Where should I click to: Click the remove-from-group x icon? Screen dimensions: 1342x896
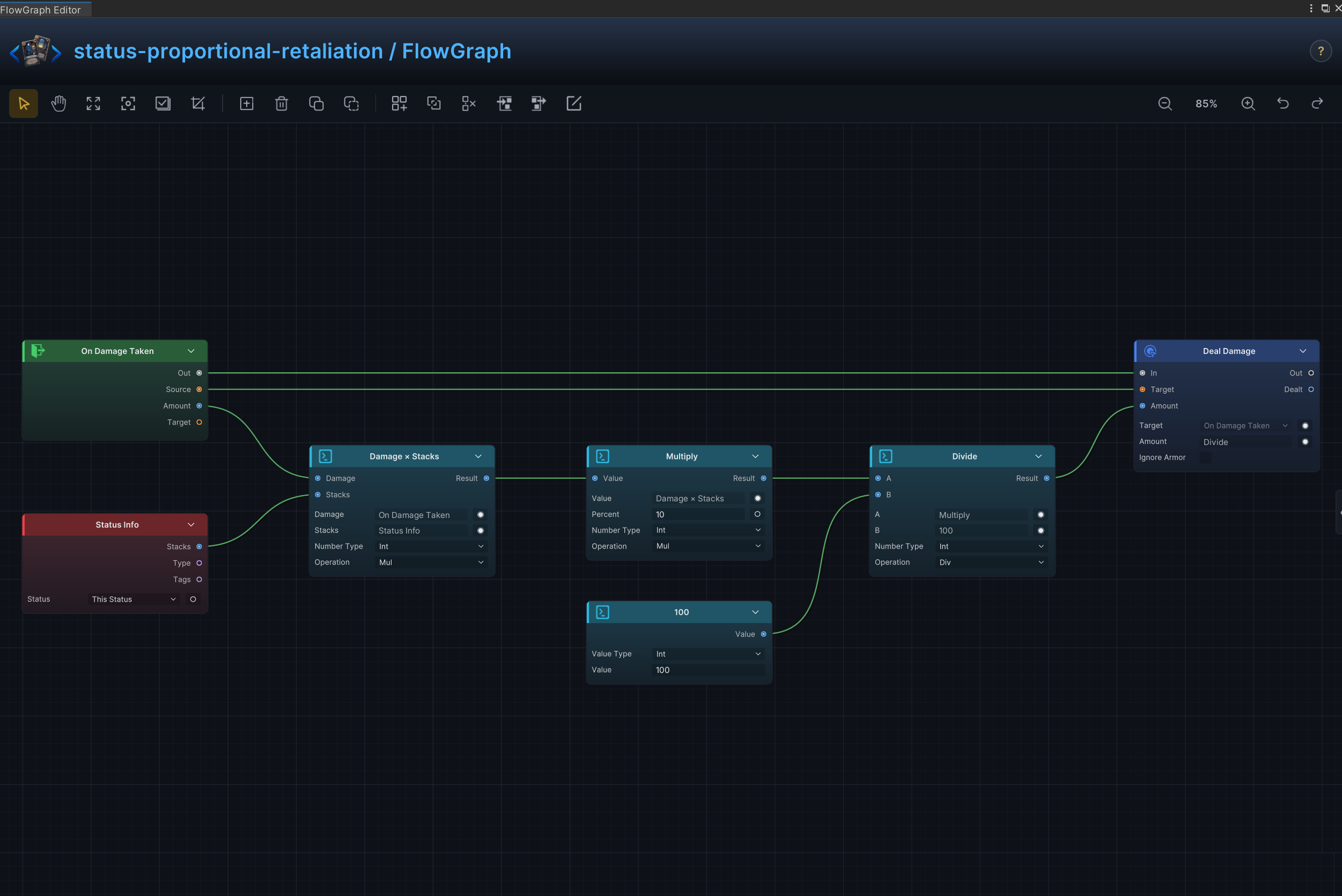469,103
